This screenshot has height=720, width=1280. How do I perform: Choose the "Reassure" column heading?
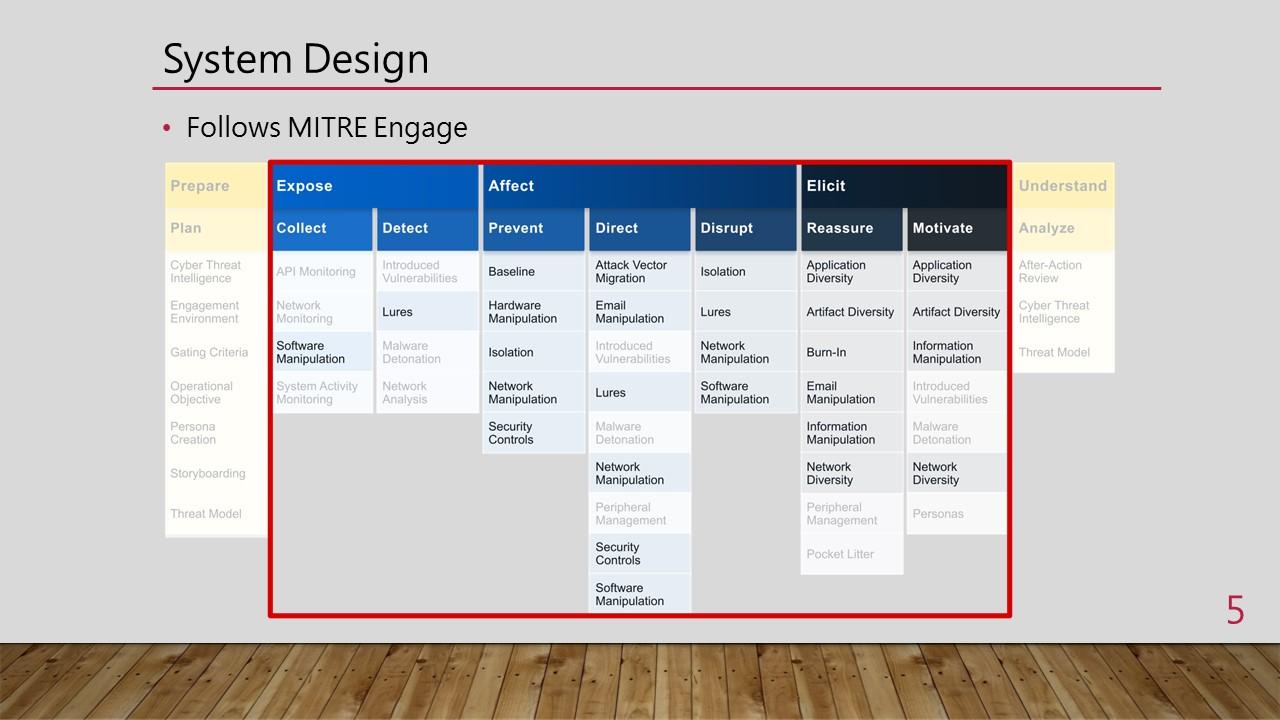[851, 229]
